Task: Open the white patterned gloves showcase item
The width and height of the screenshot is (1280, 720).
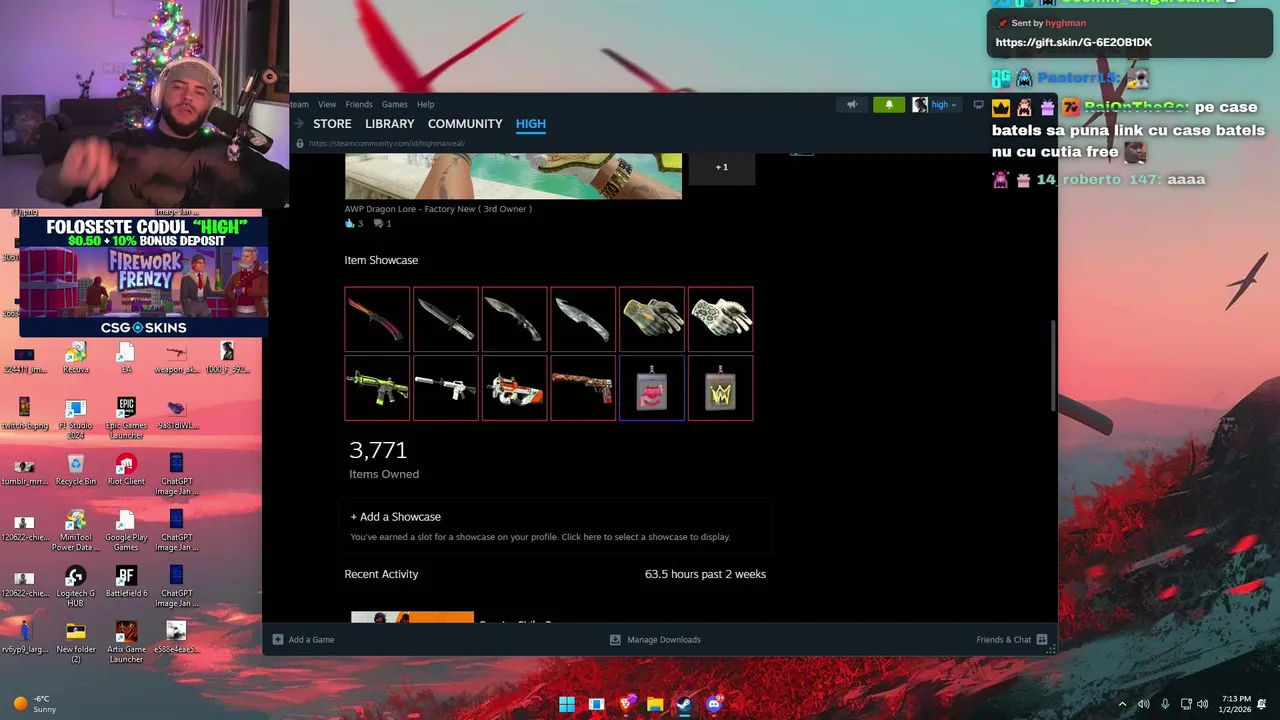Action: [x=720, y=320]
